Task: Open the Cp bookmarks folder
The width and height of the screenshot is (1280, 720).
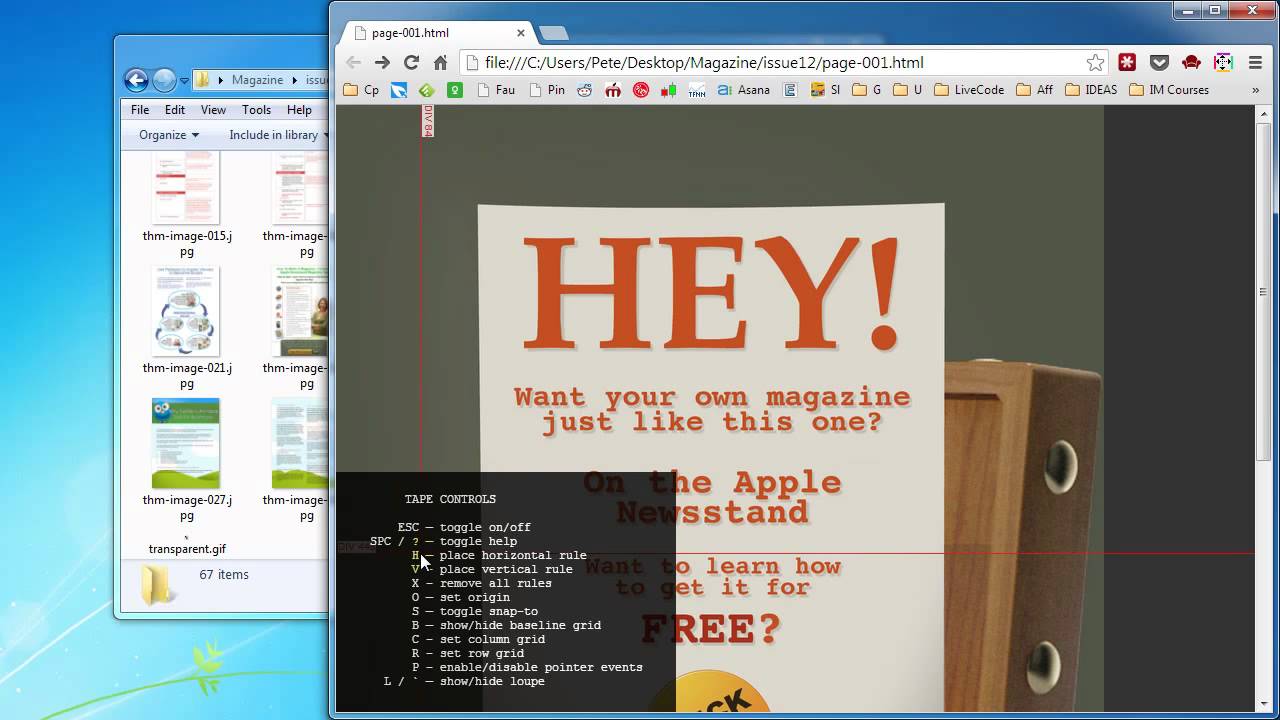Action: (361, 90)
